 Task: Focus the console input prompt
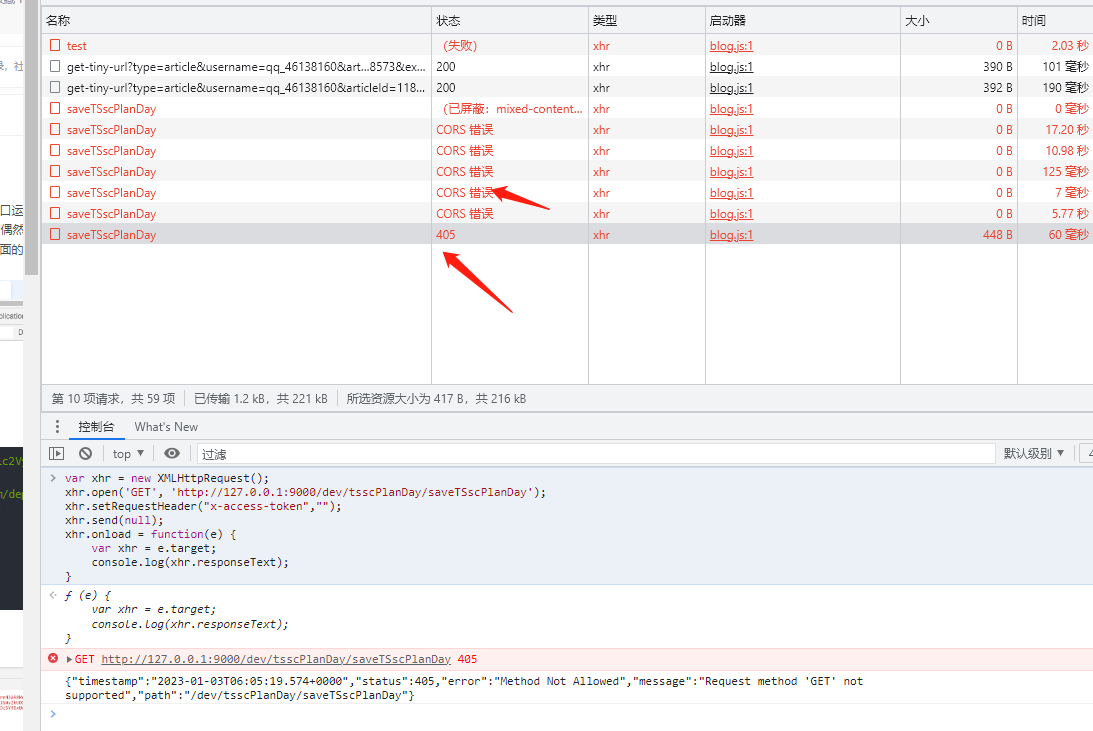click(572, 714)
